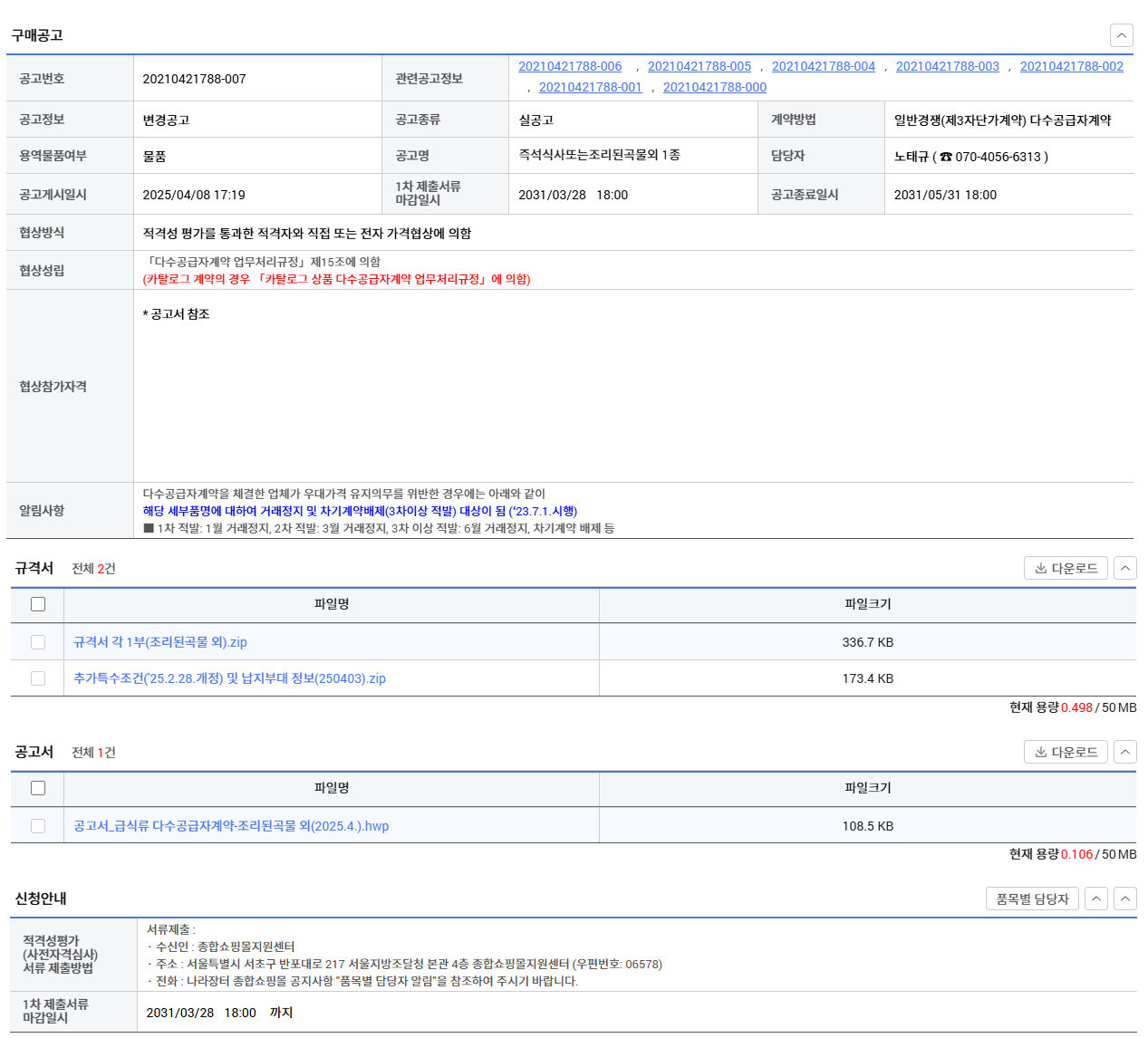Open the original notice 20210421788-000

tap(714, 87)
